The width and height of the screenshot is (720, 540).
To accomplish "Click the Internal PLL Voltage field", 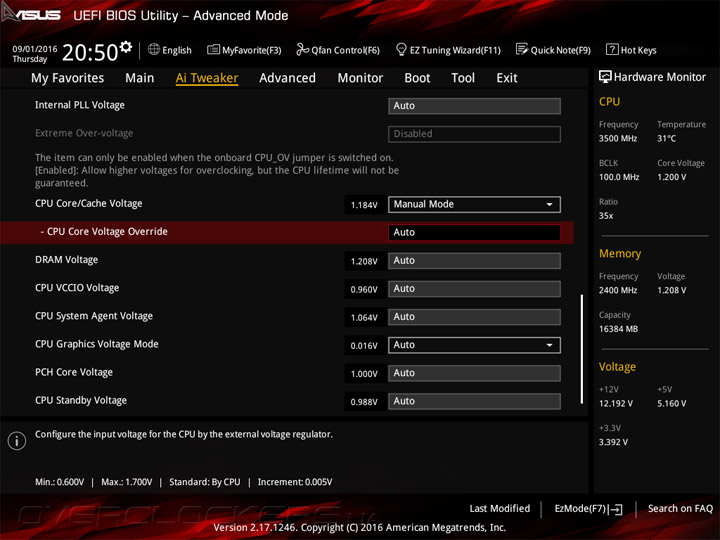I will (x=474, y=106).
